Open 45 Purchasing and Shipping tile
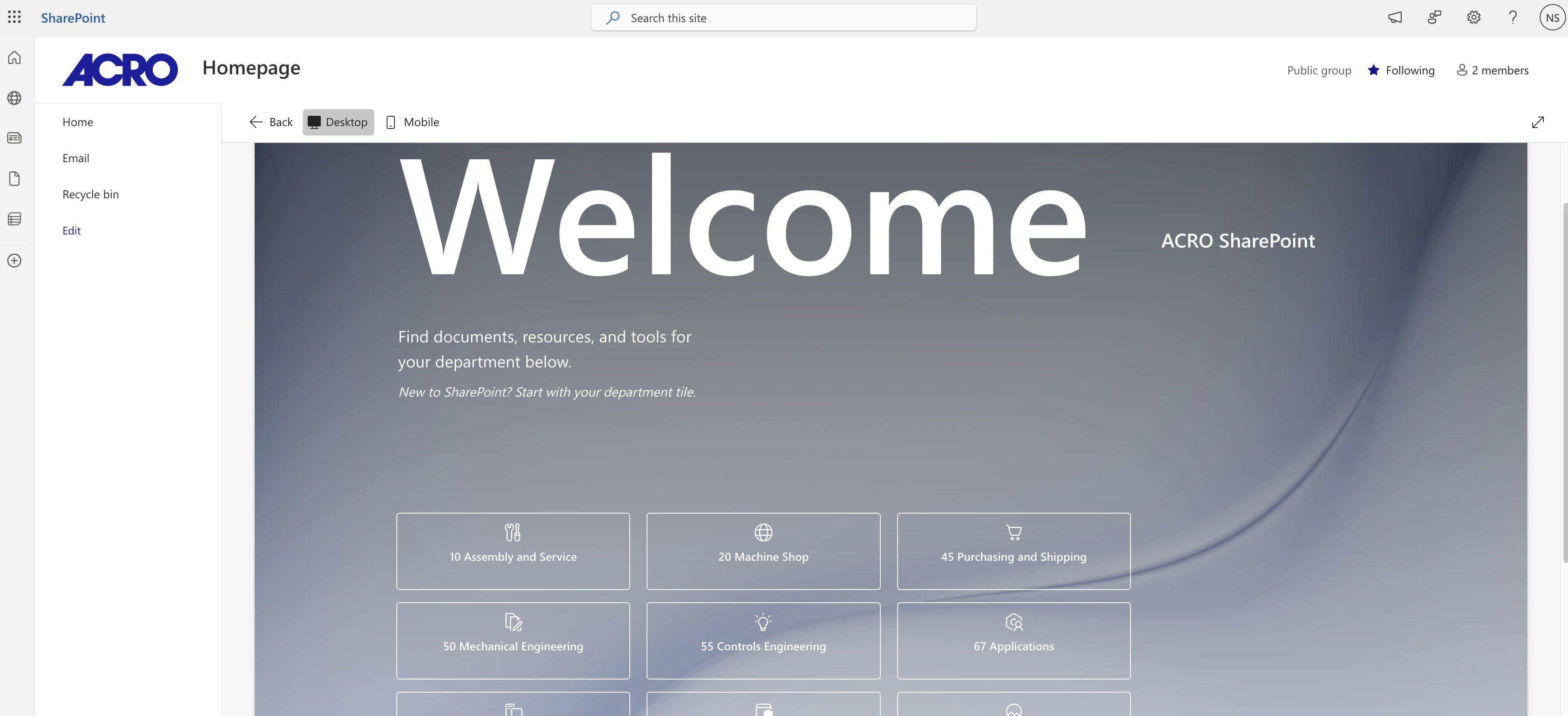 (x=1013, y=551)
